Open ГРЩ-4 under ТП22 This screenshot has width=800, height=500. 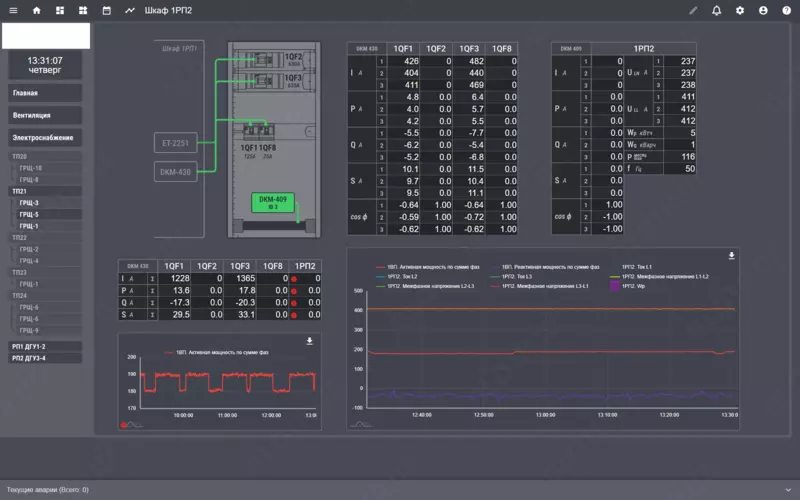point(48,261)
